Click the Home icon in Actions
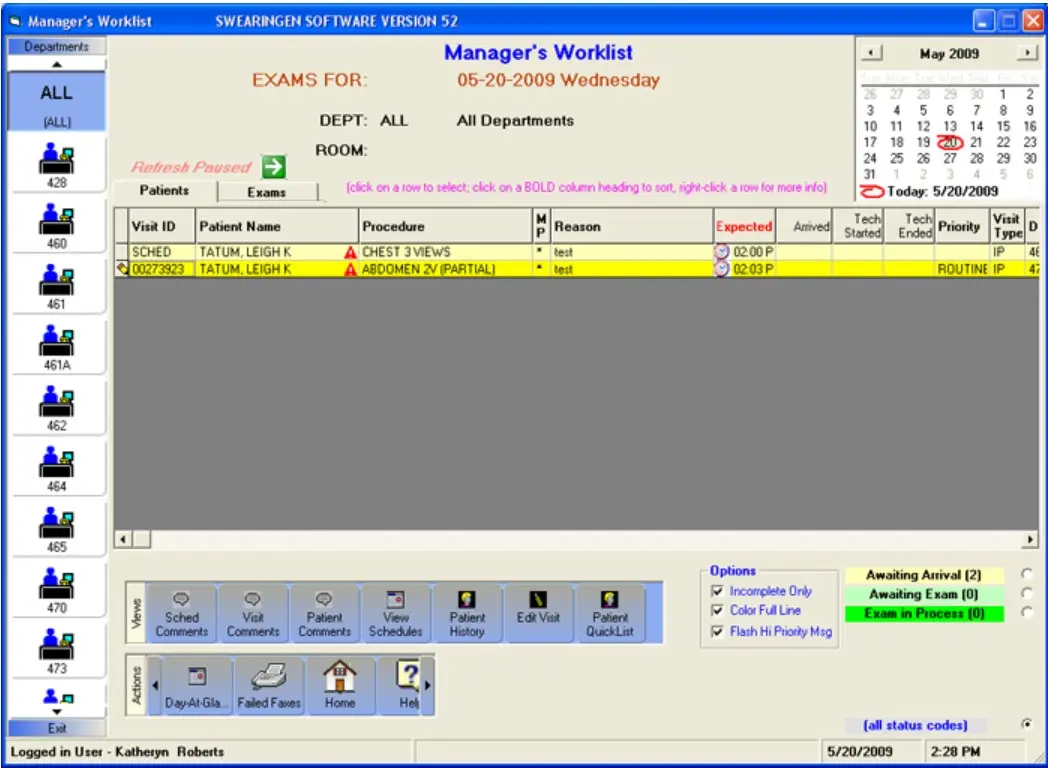This screenshot has width=1048, height=768. (340, 685)
